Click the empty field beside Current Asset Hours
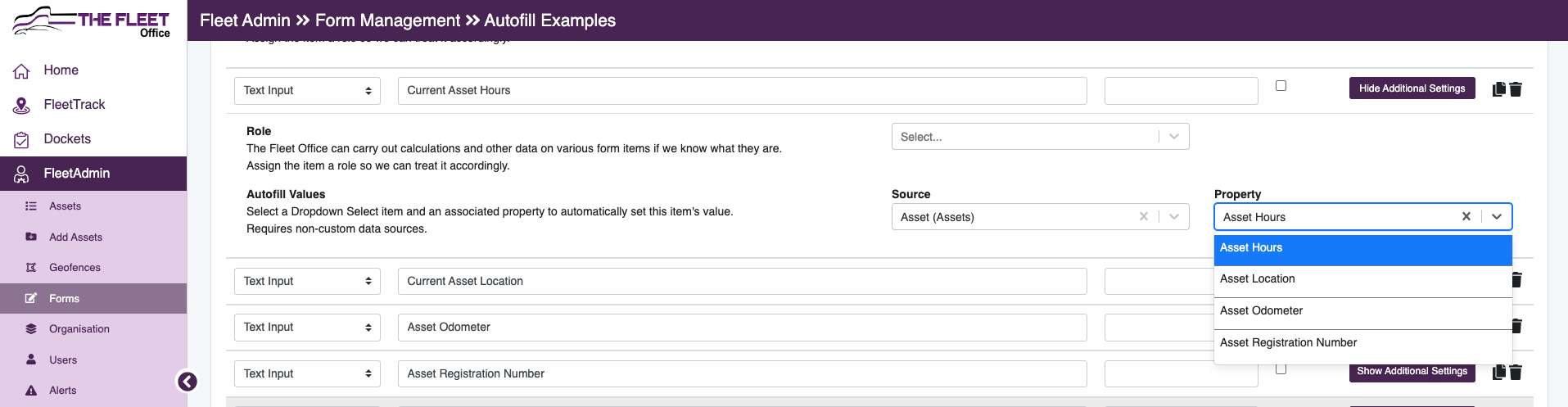 pyautogui.click(x=1181, y=91)
